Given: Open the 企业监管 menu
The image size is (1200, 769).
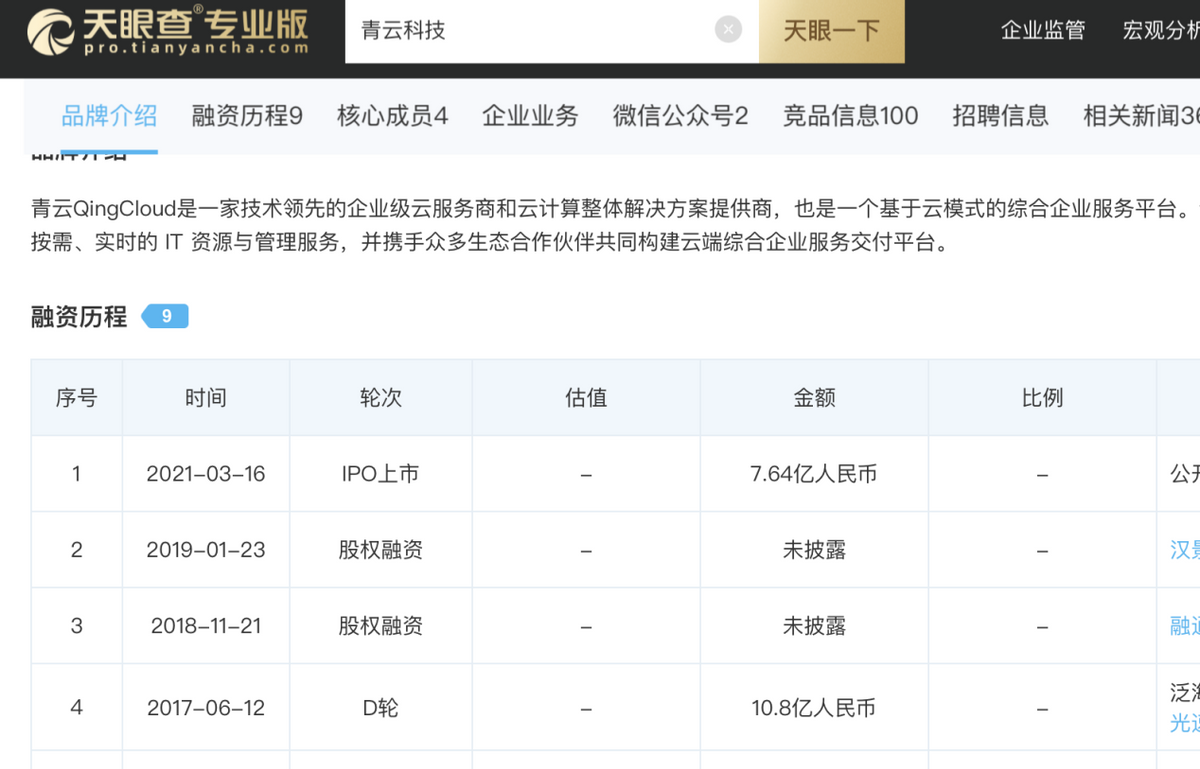Looking at the screenshot, I should [x=1043, y=30].
